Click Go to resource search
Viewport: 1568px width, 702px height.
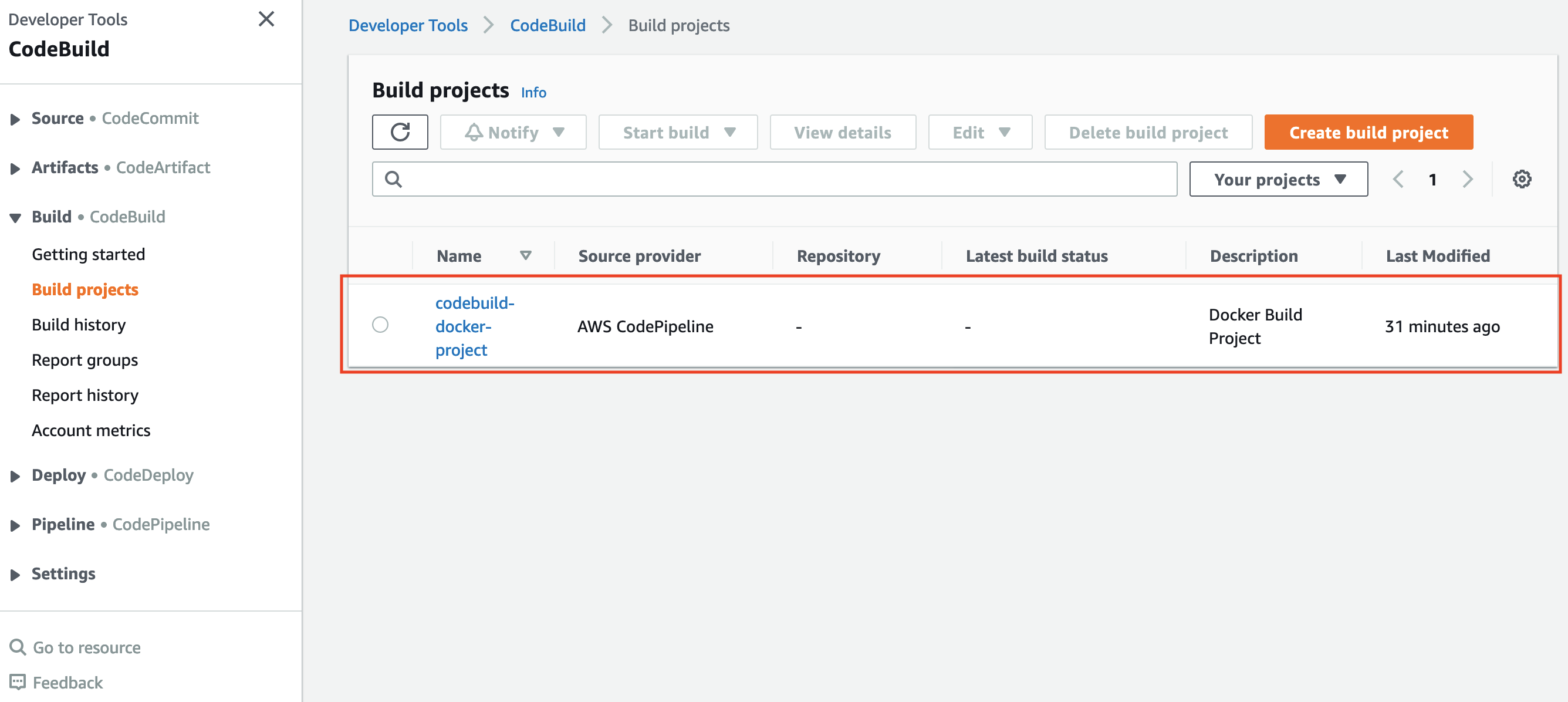(x=75, y=647)
